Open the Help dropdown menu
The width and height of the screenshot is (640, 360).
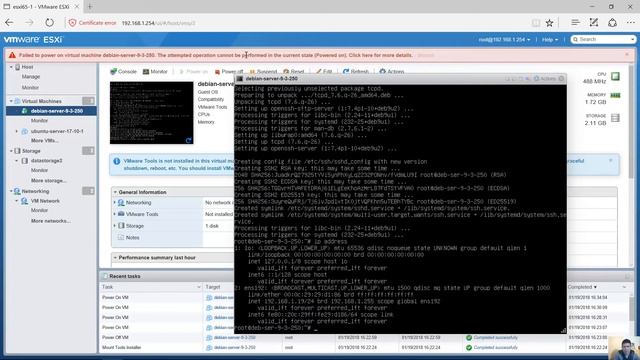550,40
